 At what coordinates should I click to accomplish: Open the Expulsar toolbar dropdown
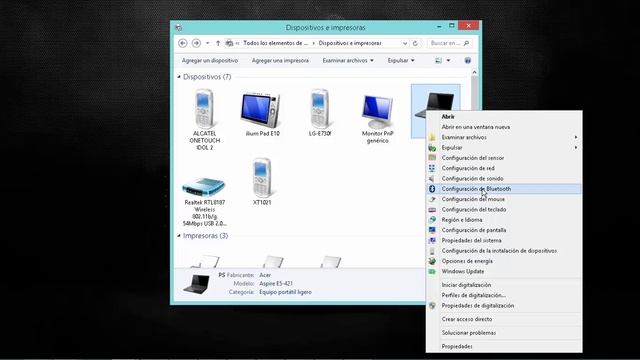[401, 60]
